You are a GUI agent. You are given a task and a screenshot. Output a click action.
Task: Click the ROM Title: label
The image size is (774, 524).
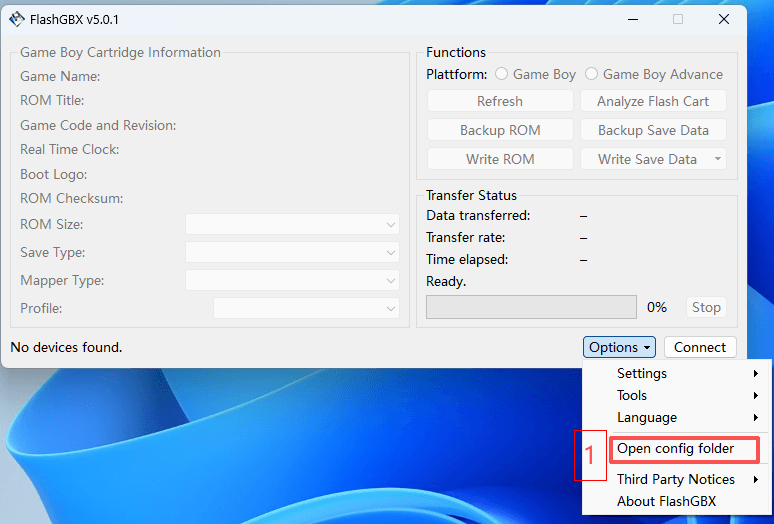pos(52,101)
